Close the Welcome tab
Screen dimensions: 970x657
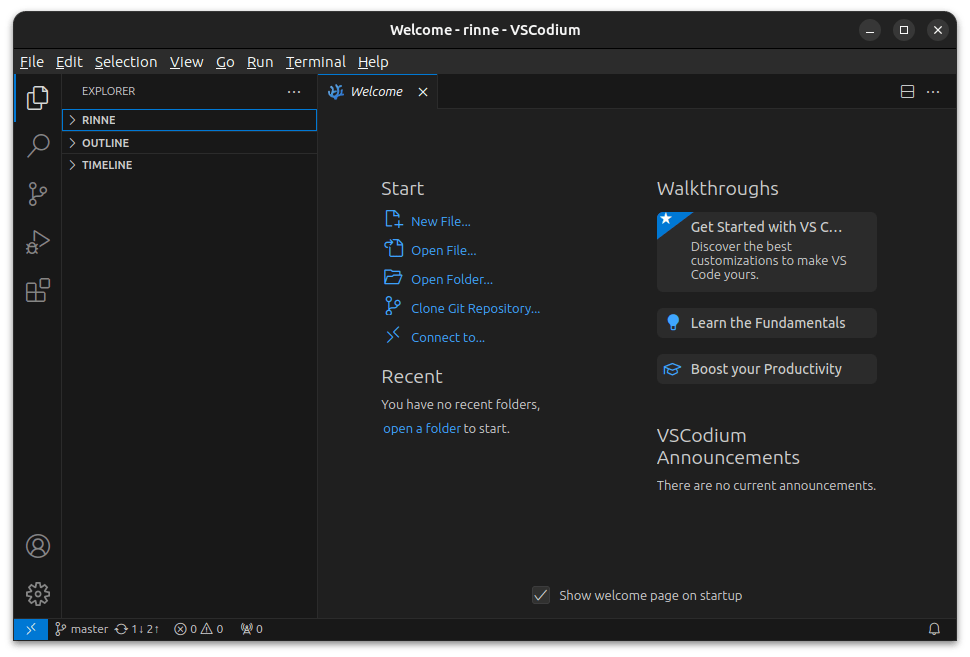click(423, 92)
